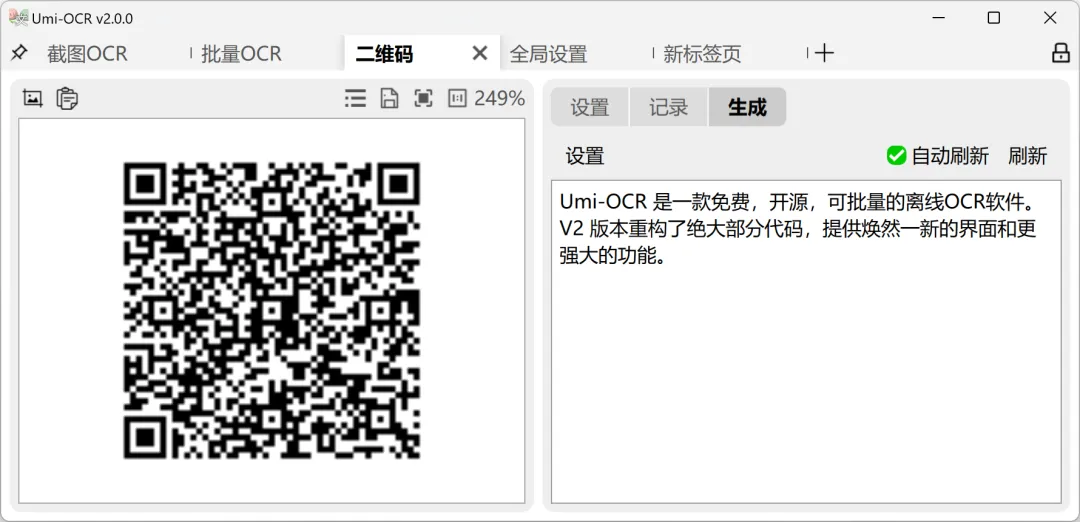Close the Umi-OCR window
Screen dimensions: 1080x522
[1050, 18]
